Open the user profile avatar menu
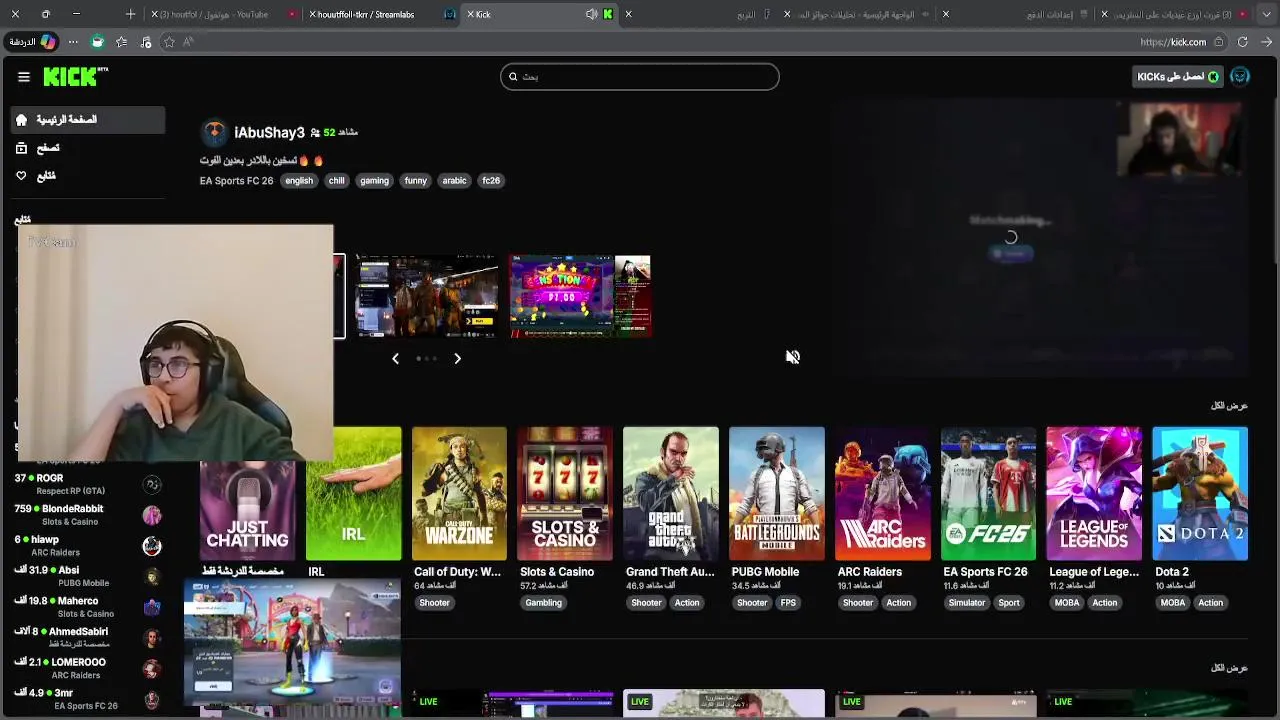This screenshot has height=720, width=1280. (1240, 77)
